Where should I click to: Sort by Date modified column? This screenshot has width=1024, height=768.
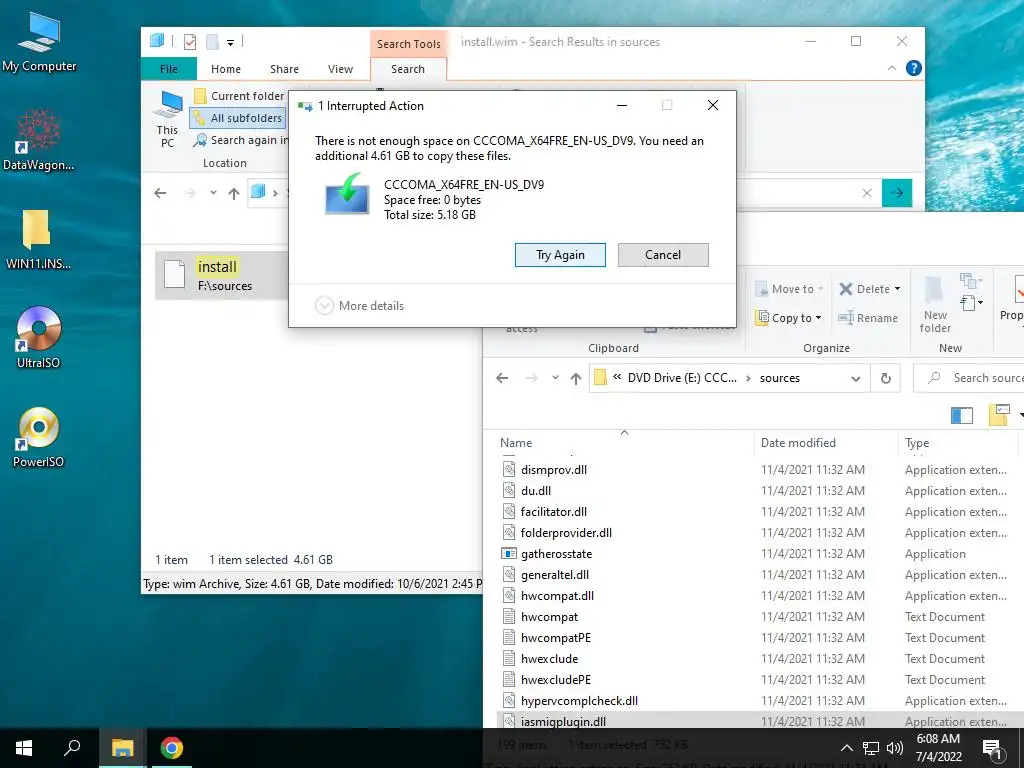pyautogui.click(x=798, y=443)
